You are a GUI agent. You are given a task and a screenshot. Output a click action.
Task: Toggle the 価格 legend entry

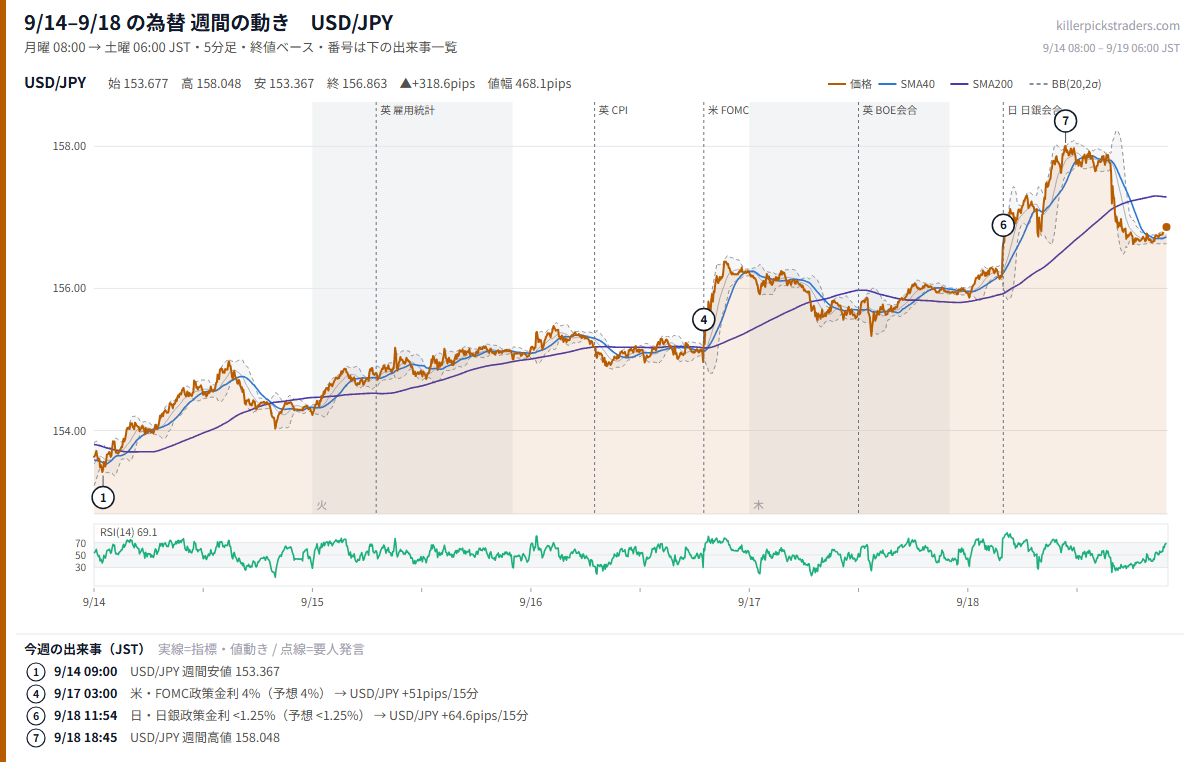[850, 84]
